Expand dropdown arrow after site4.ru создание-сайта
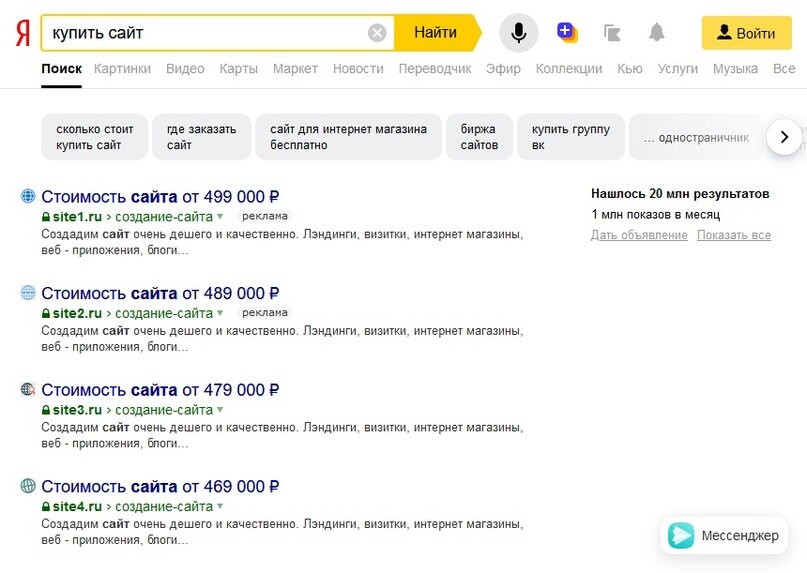The width and height of the screenshot is (807, 573). [x=220, y=507]
